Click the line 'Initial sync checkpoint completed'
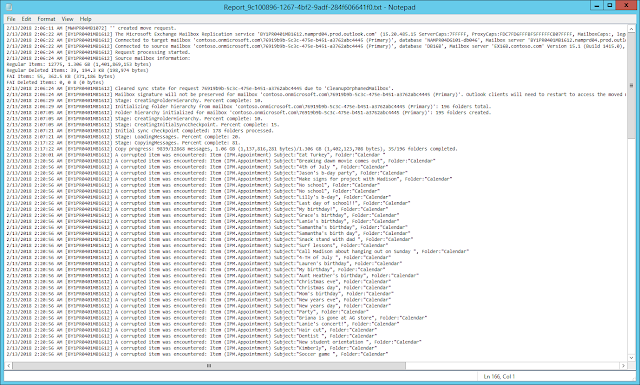Viewport: 640px width, 385px height. [140, 131]
